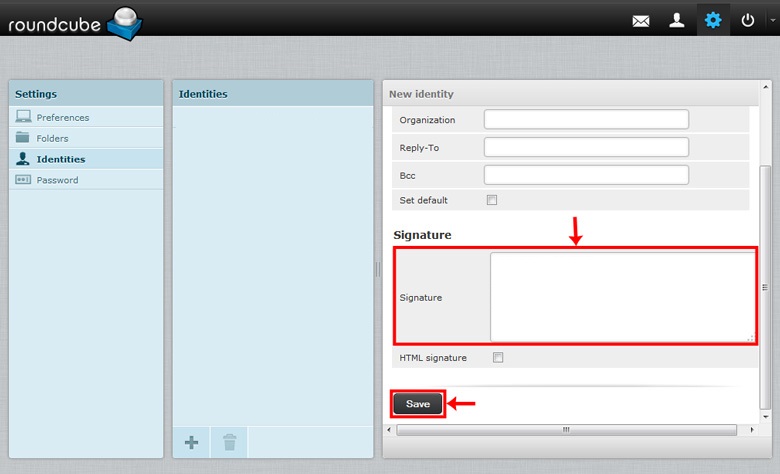The image size is (780, 474).
Task: Click inside the Signature text area
Action: [622, 297]
